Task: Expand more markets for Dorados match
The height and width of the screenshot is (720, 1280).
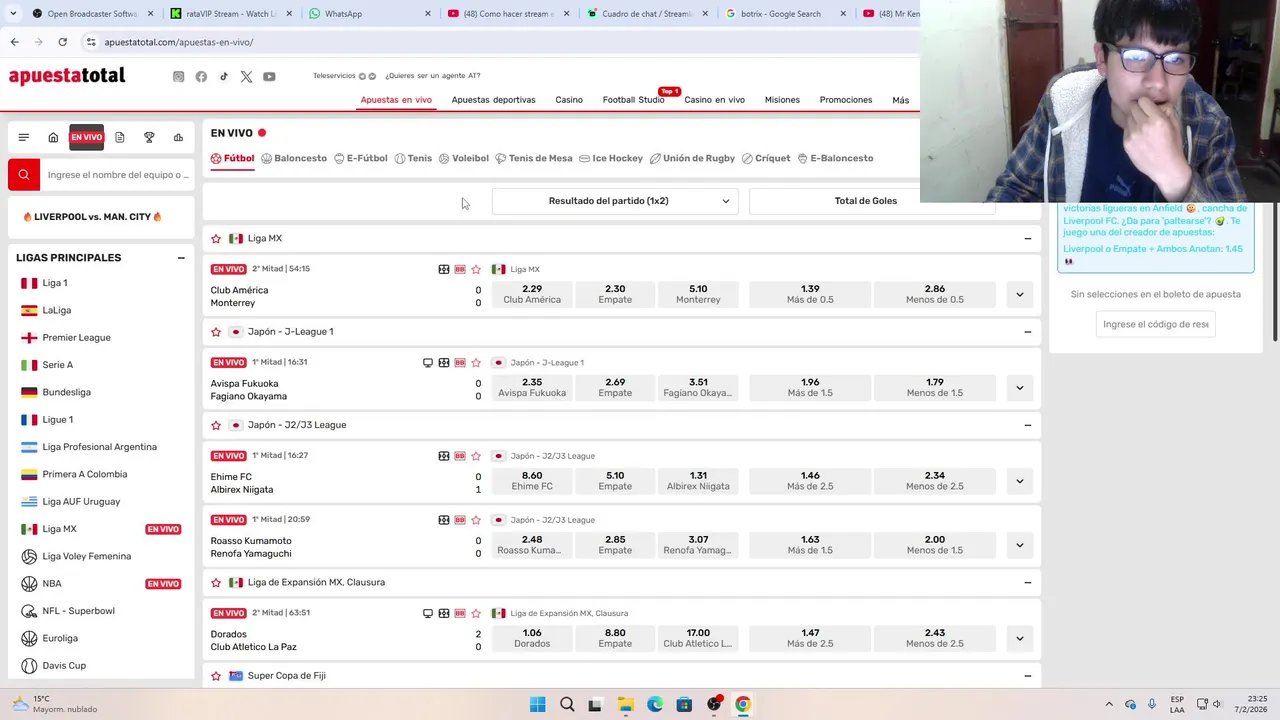Action: [x=1019, y=638]
